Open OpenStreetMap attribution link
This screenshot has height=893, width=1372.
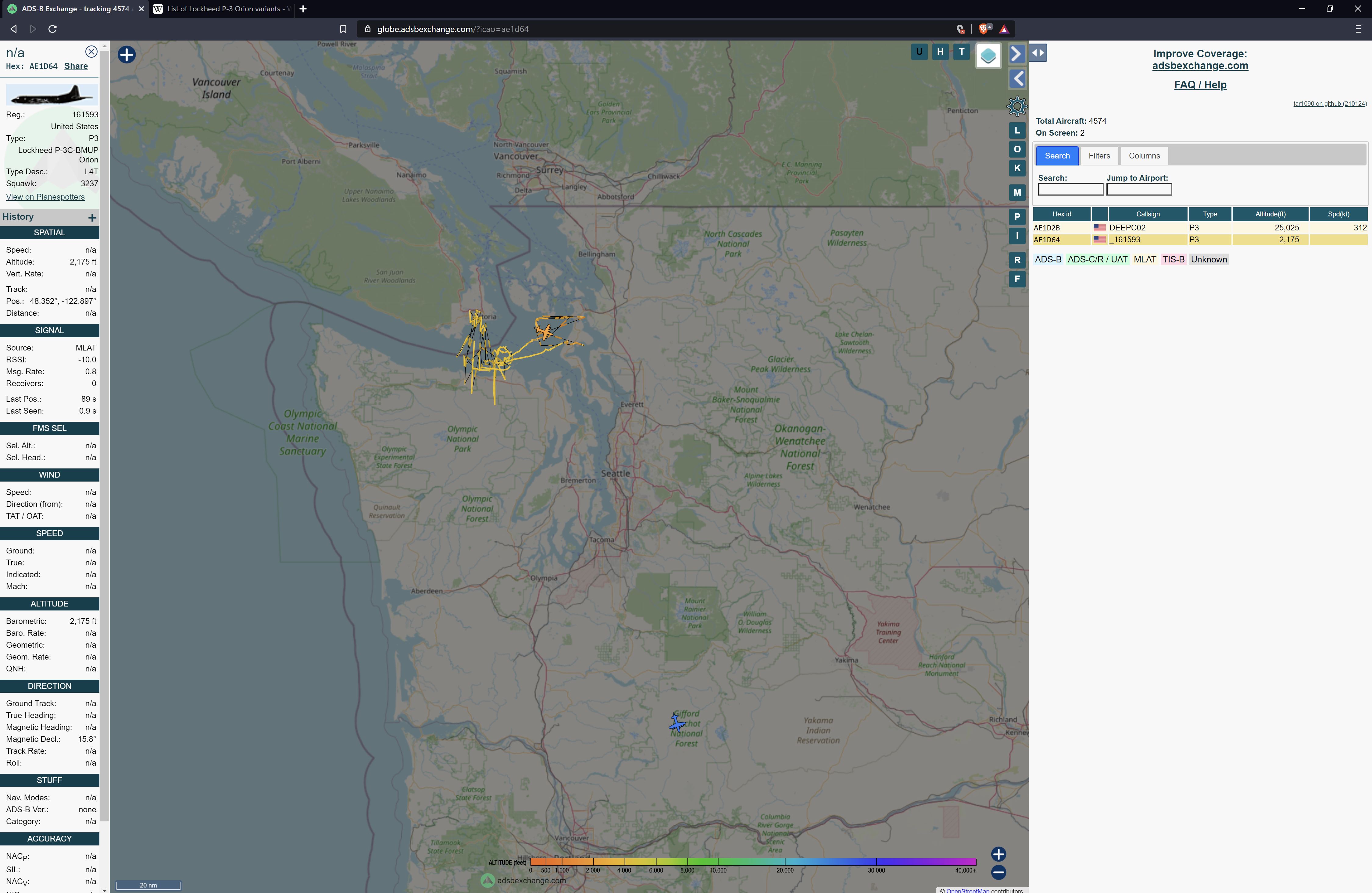[x=967, y=890]
